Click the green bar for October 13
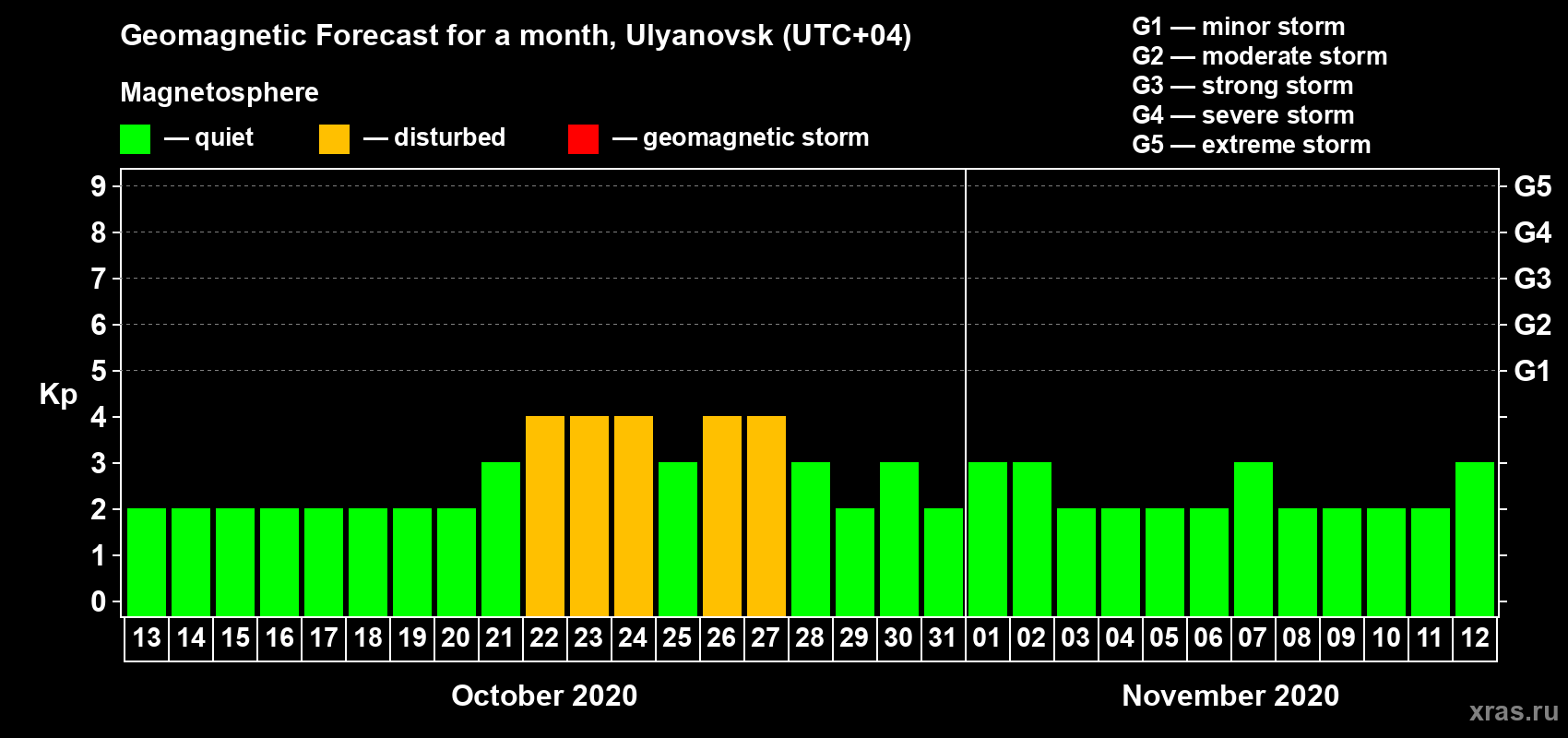Image resolution: width=1568 pixels, height=738 pixels. [147, 562]
